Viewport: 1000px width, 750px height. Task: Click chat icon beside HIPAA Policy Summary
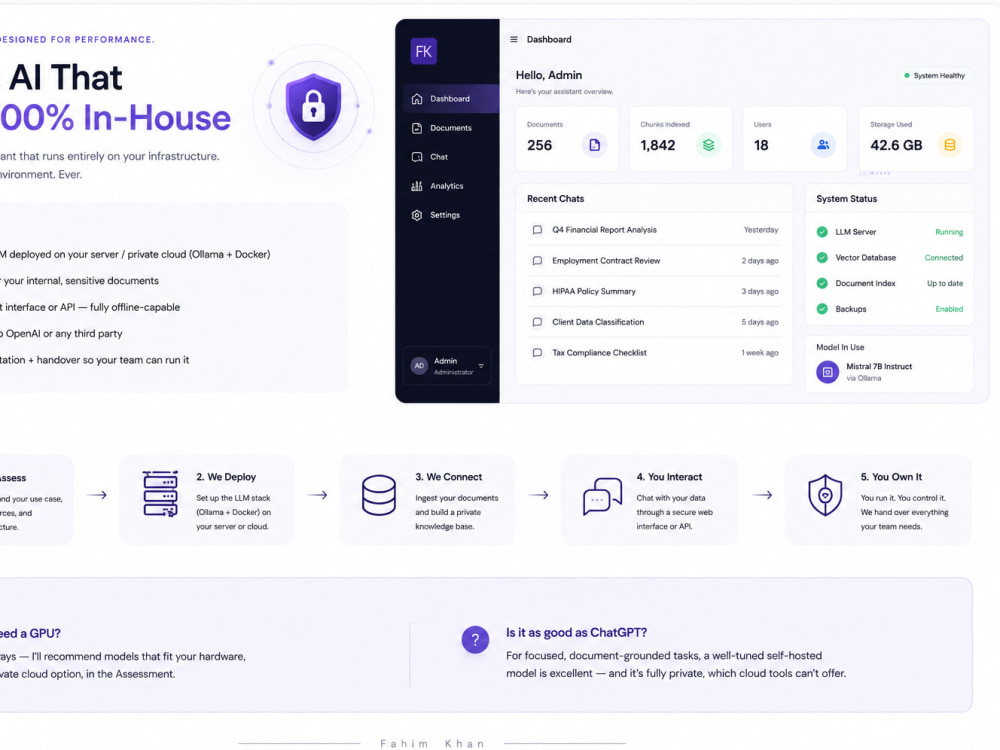538,291
